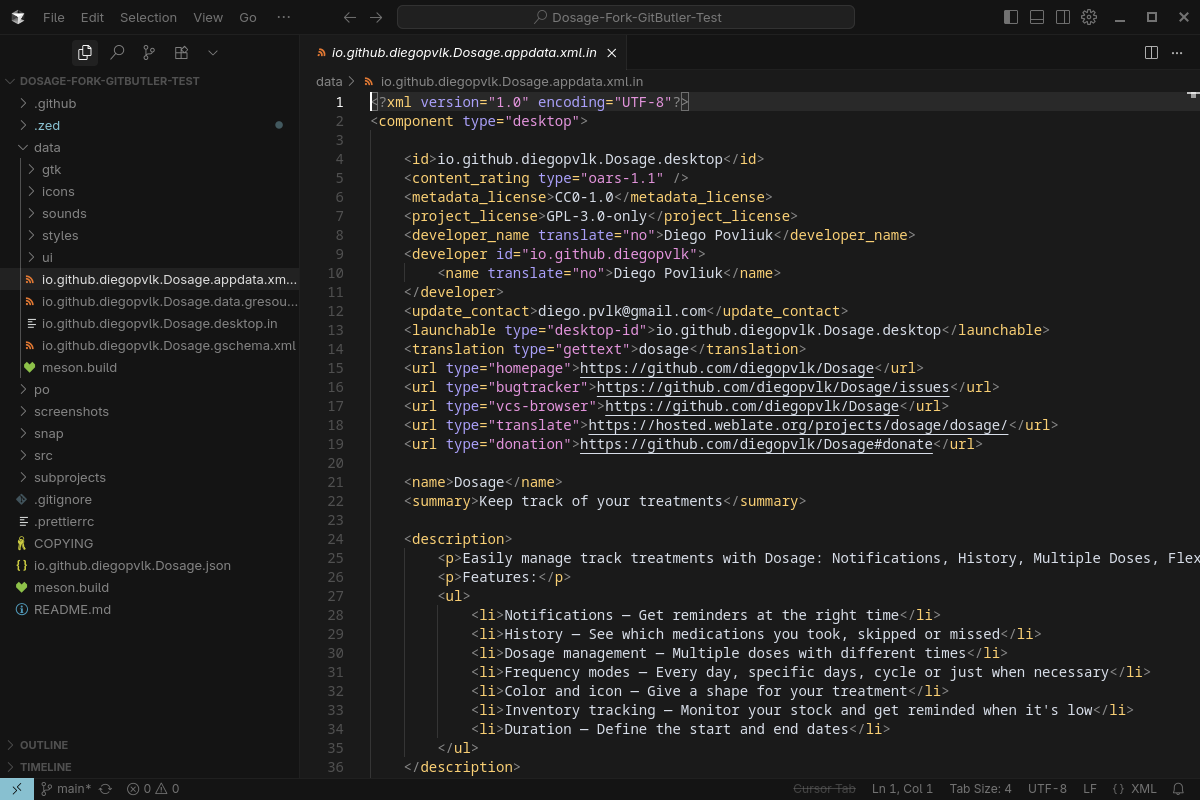The width and height of the screenshot is (1200, 800).
Task: Open the Extensions view
Action: pyautogui.click(x=180, y=52)
